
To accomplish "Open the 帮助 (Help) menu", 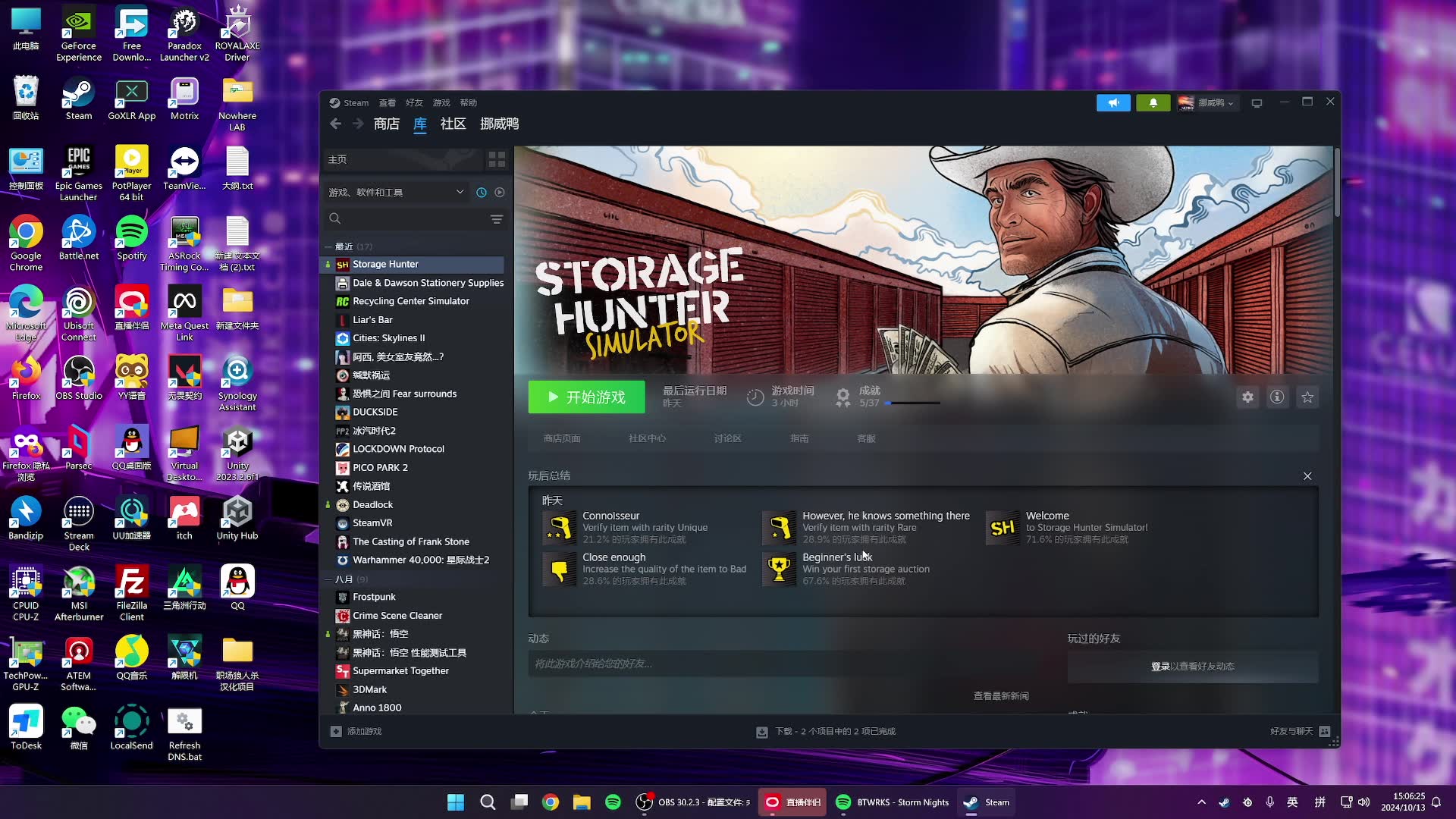I will coord(469,103).
